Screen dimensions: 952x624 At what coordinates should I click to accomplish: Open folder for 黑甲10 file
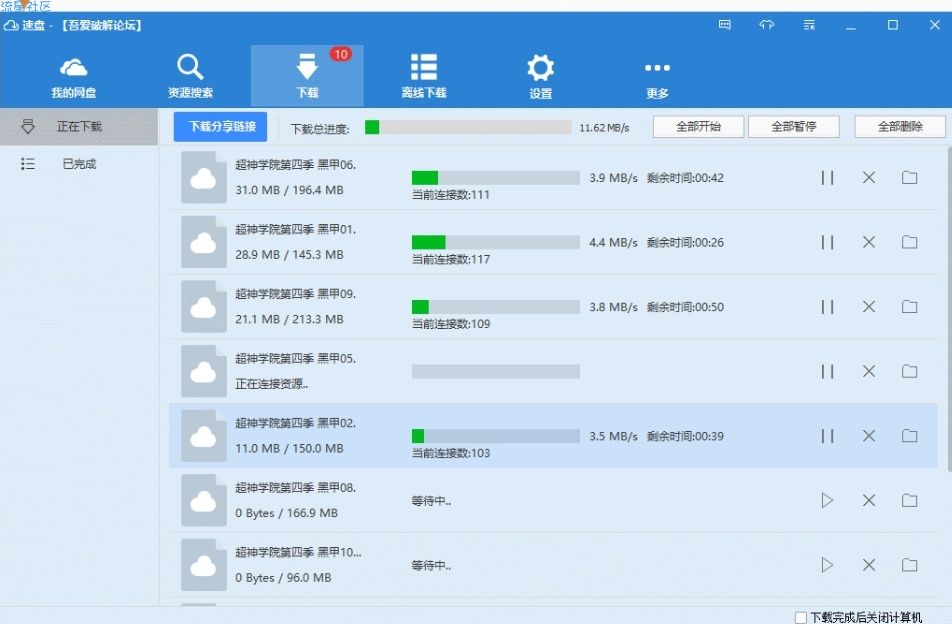click(910, 565)
